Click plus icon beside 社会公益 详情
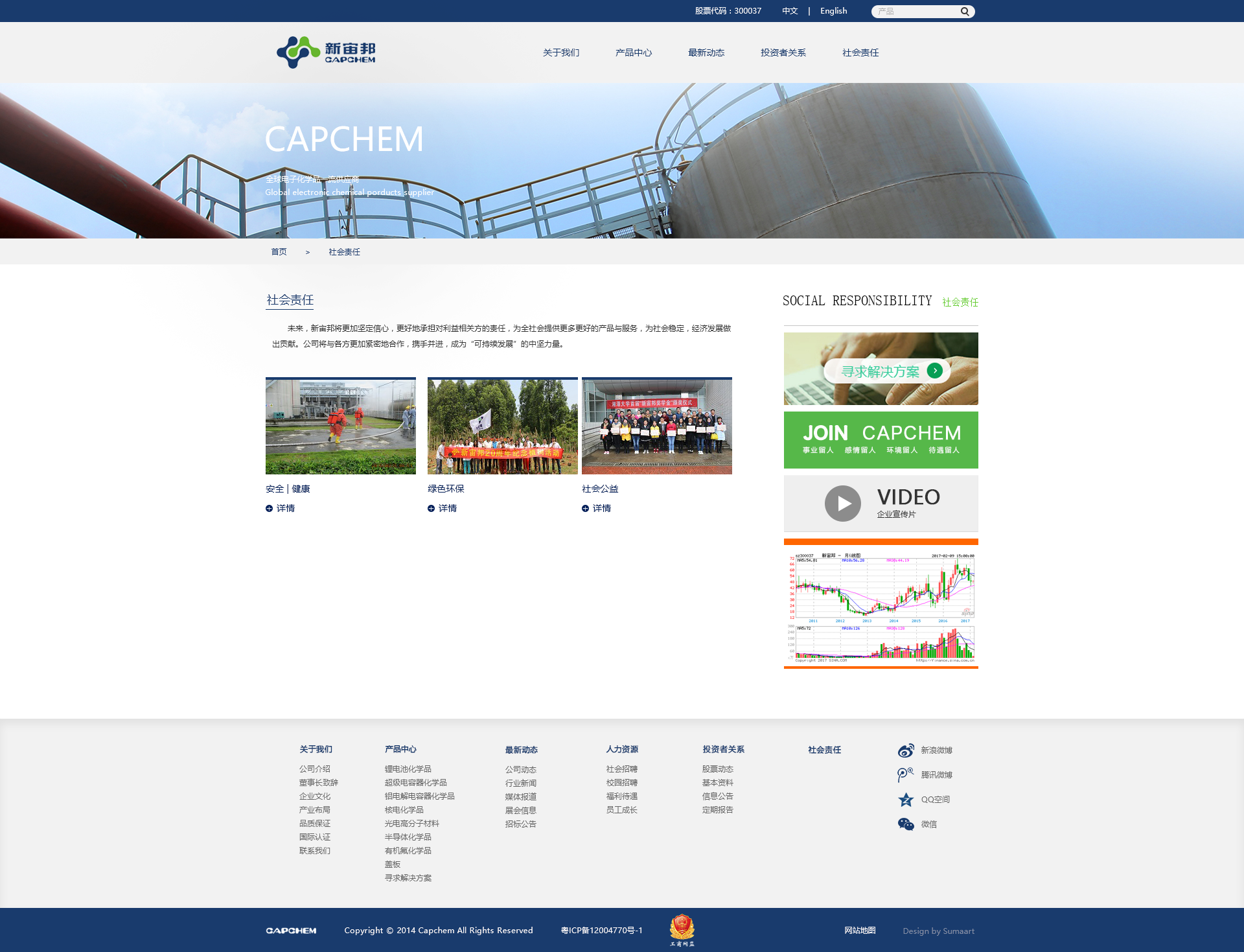Image resolution: width=1244 pixels, height=952 pixels. click(x=585, y=509)
